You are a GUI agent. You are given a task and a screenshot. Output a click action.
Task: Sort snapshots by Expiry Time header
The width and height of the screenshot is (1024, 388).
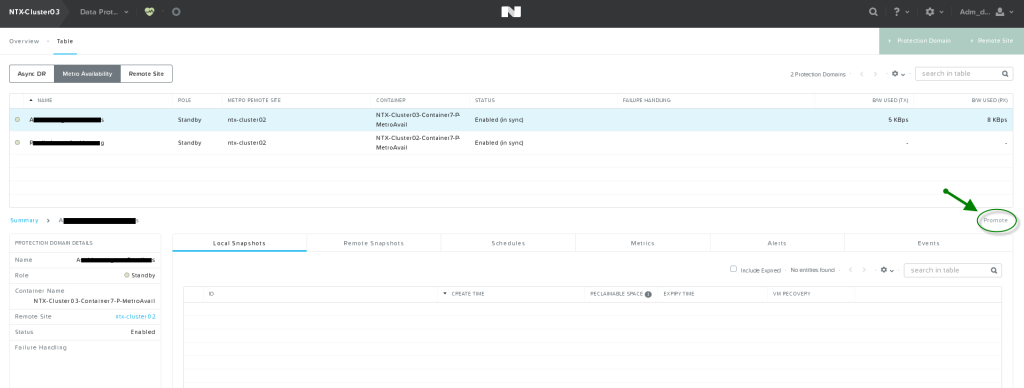click(679, 294)
